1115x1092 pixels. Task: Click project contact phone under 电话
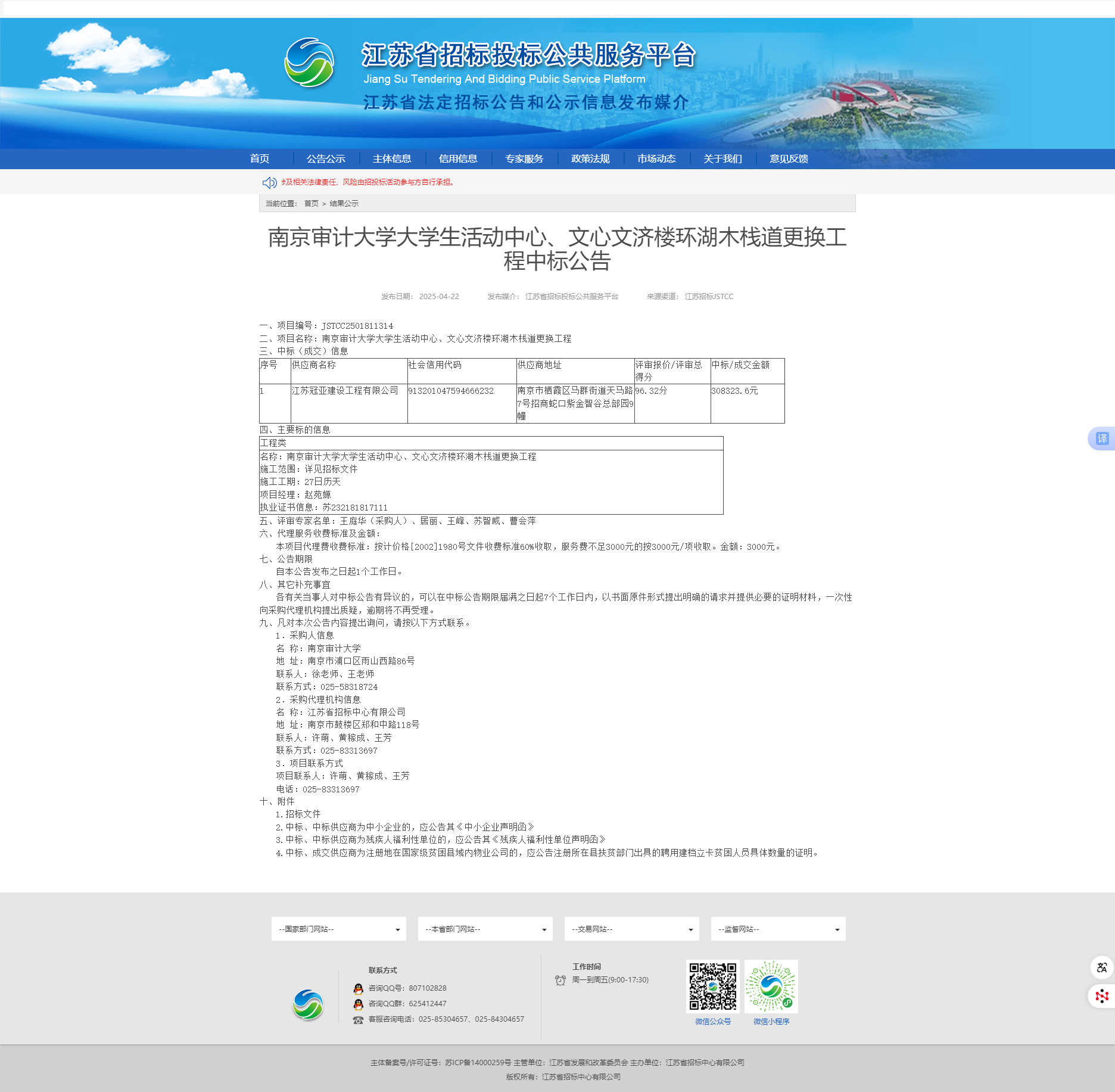point(331,789)
